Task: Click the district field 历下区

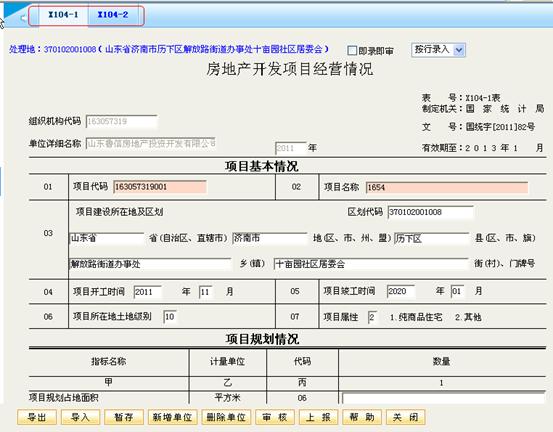Action: (x=432, y=239)
